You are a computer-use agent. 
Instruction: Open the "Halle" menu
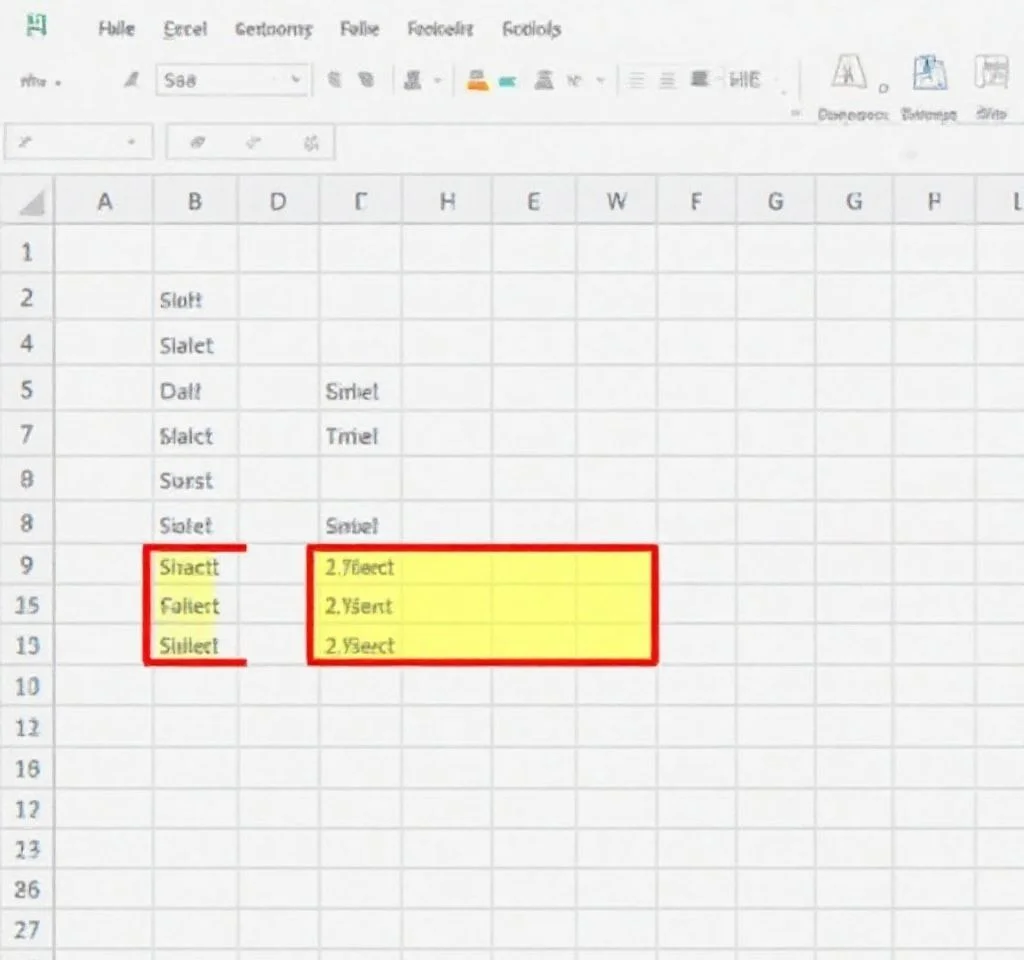pos(117,29)
